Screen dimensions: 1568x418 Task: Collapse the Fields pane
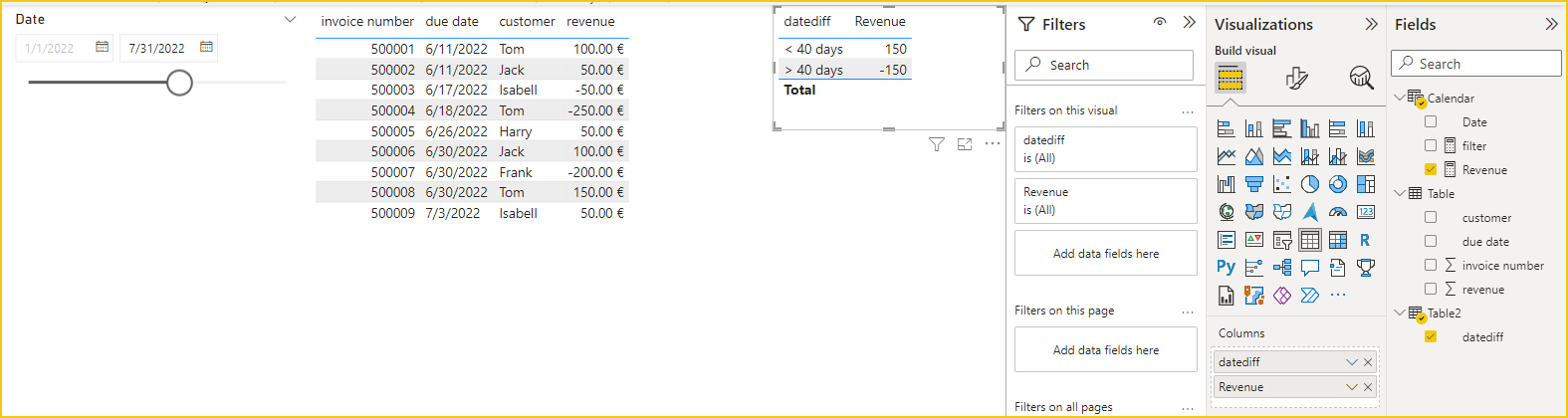(x=1551, y=24)
